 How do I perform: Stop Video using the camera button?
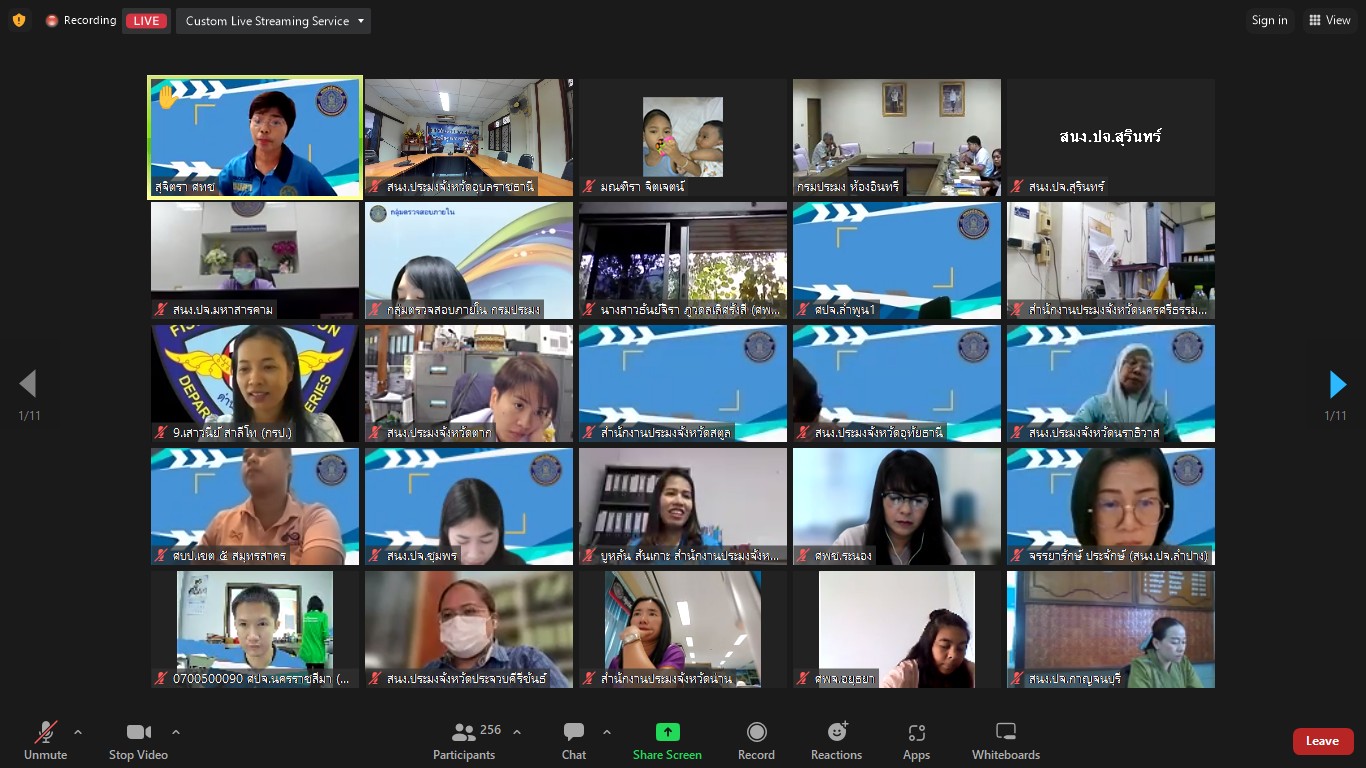tap(138, 741)
